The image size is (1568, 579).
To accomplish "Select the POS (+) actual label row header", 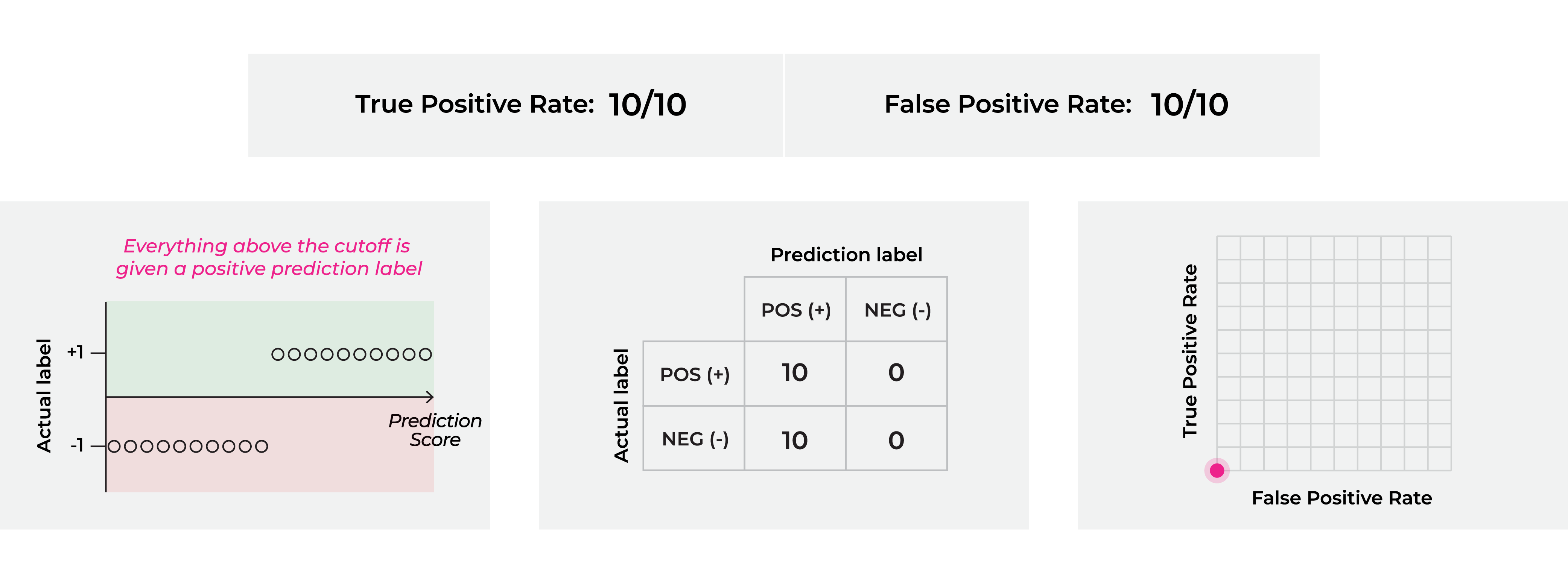I will click(694, 373).
